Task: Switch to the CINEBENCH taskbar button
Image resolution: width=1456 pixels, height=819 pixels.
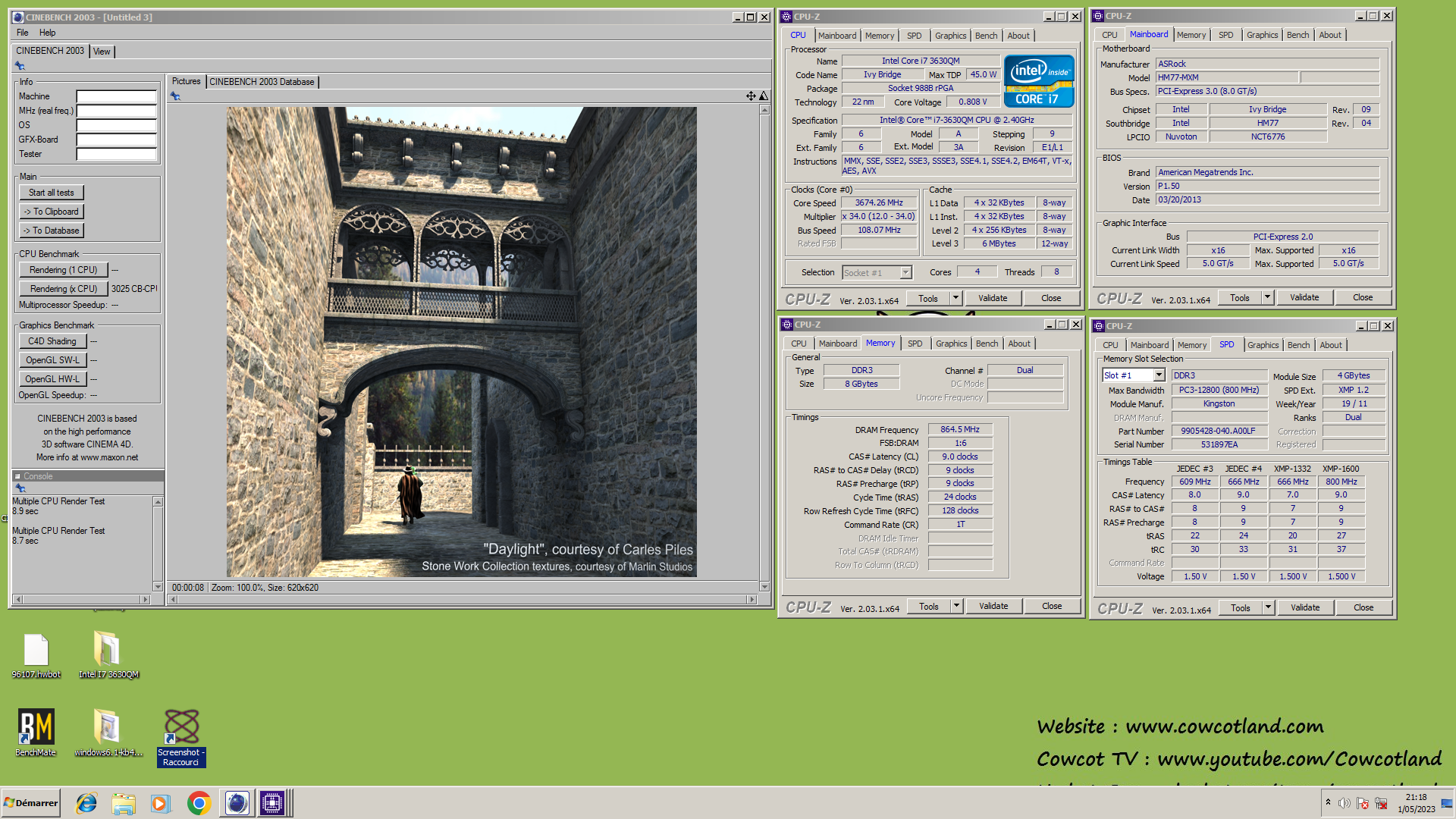Action: tap(237, 803)
